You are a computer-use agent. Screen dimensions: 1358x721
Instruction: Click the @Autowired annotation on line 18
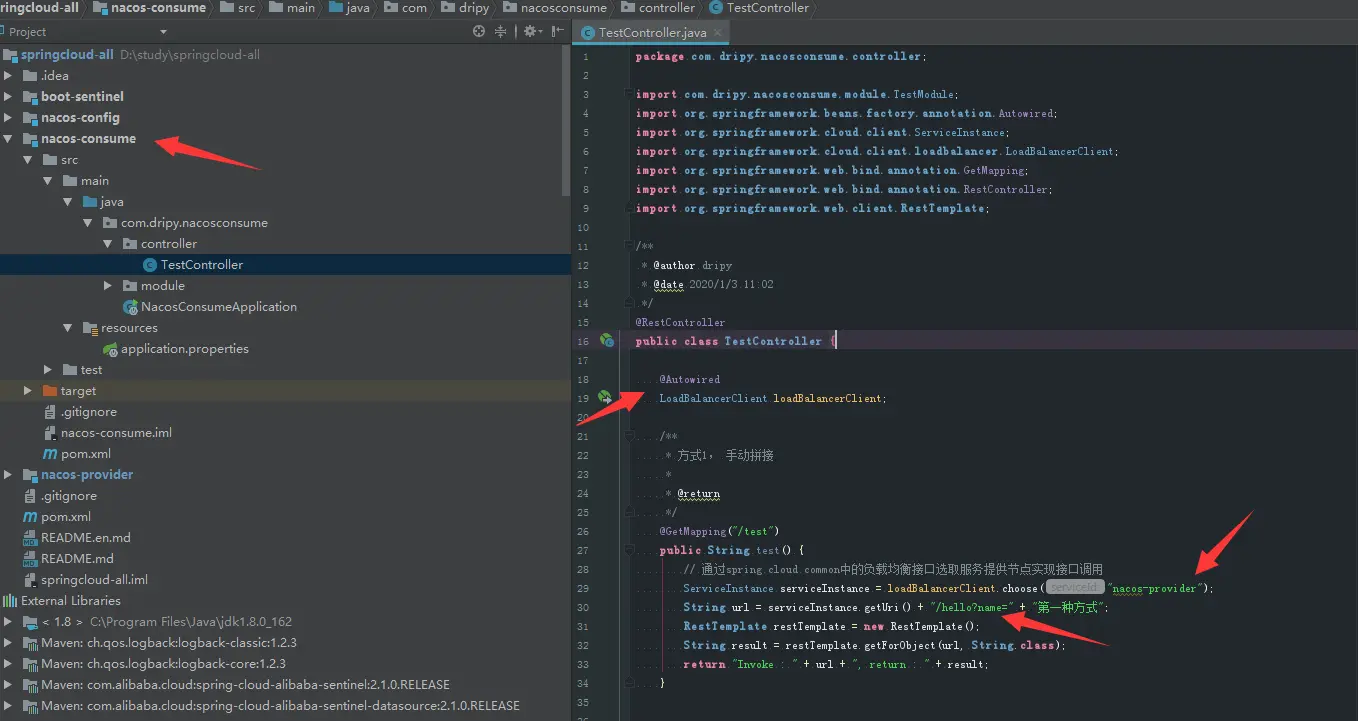tap(689, 379)
